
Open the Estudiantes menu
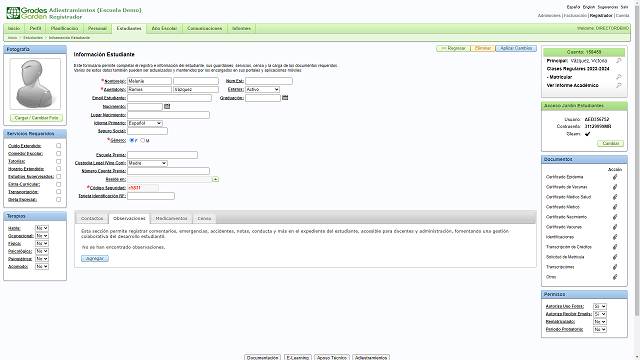[x=129, y=28]
